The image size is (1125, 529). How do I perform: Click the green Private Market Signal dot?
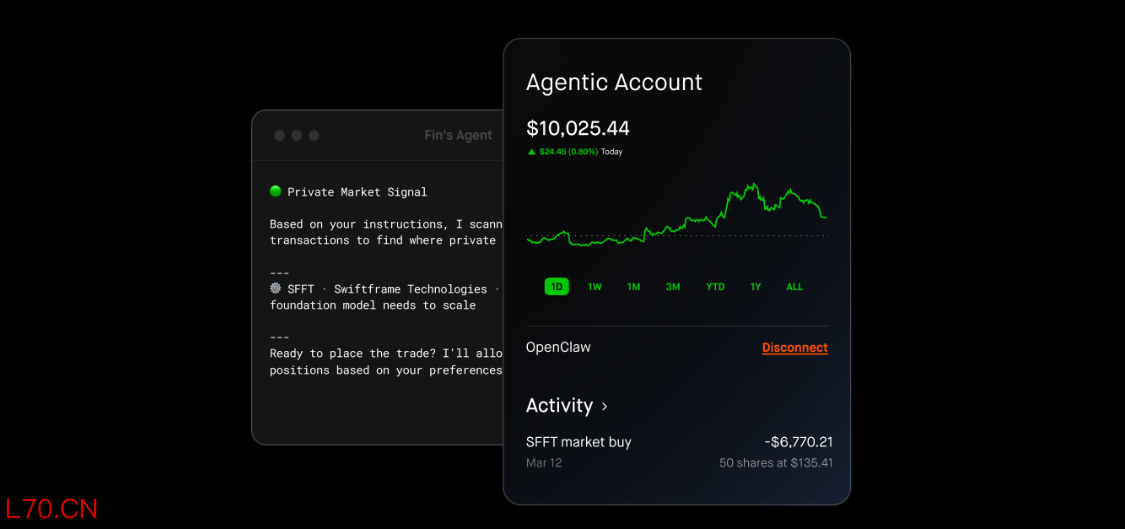tap(276, 191)
